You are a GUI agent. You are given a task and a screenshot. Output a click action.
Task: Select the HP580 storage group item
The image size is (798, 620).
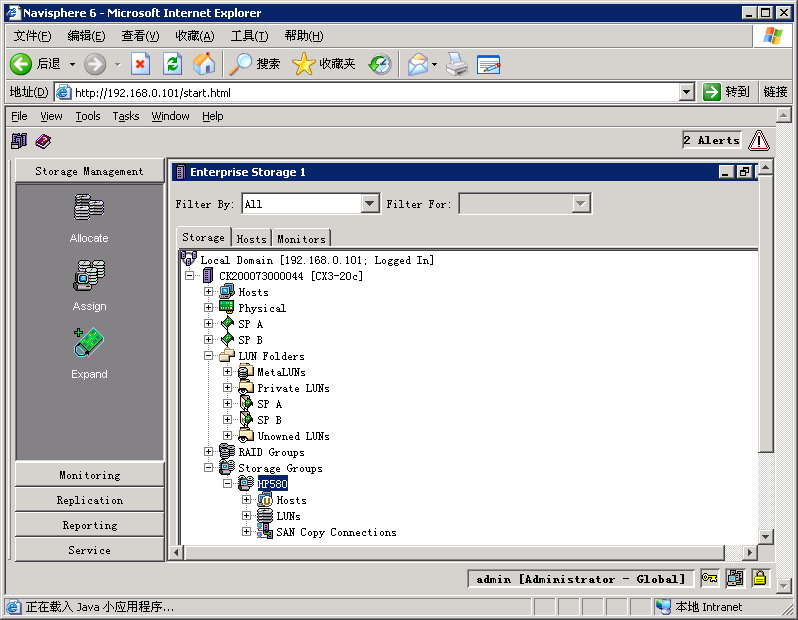point(273,484)
